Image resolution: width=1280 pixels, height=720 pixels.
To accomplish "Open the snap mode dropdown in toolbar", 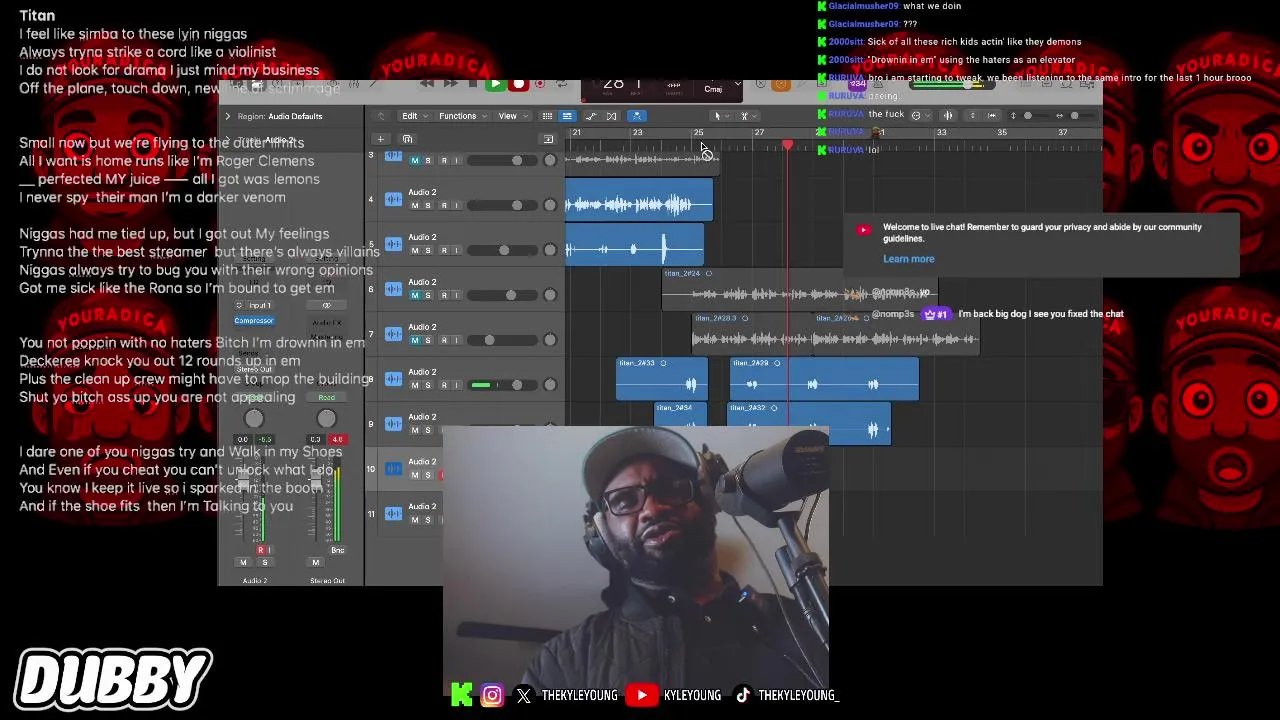I will [x=919, y=116].
